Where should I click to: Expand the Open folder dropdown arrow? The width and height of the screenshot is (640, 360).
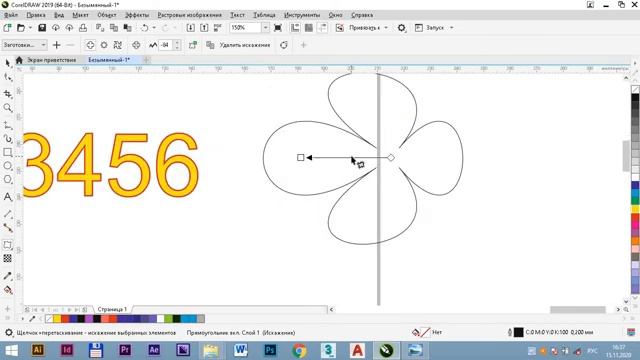pos(30,28)
